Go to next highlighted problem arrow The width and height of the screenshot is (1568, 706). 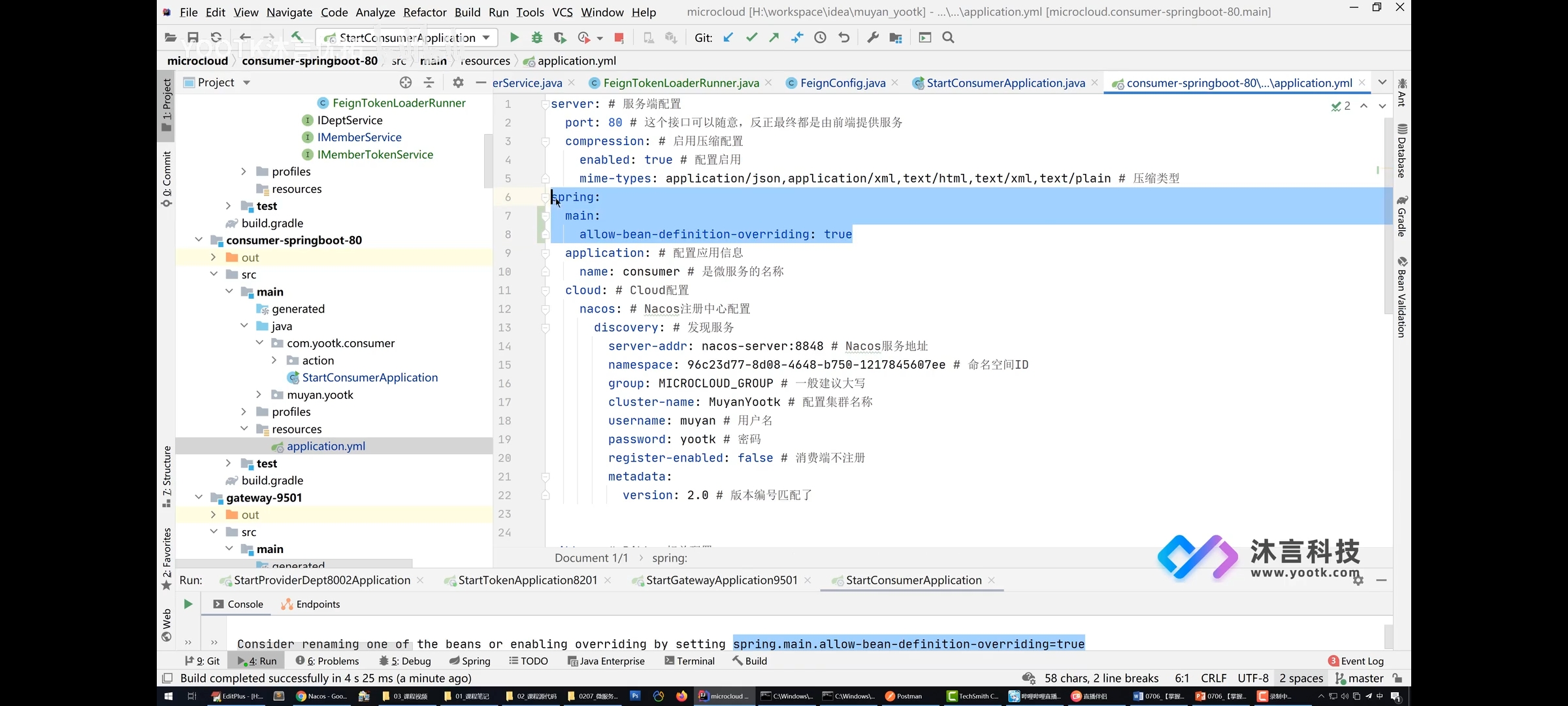click(1382, 106)
